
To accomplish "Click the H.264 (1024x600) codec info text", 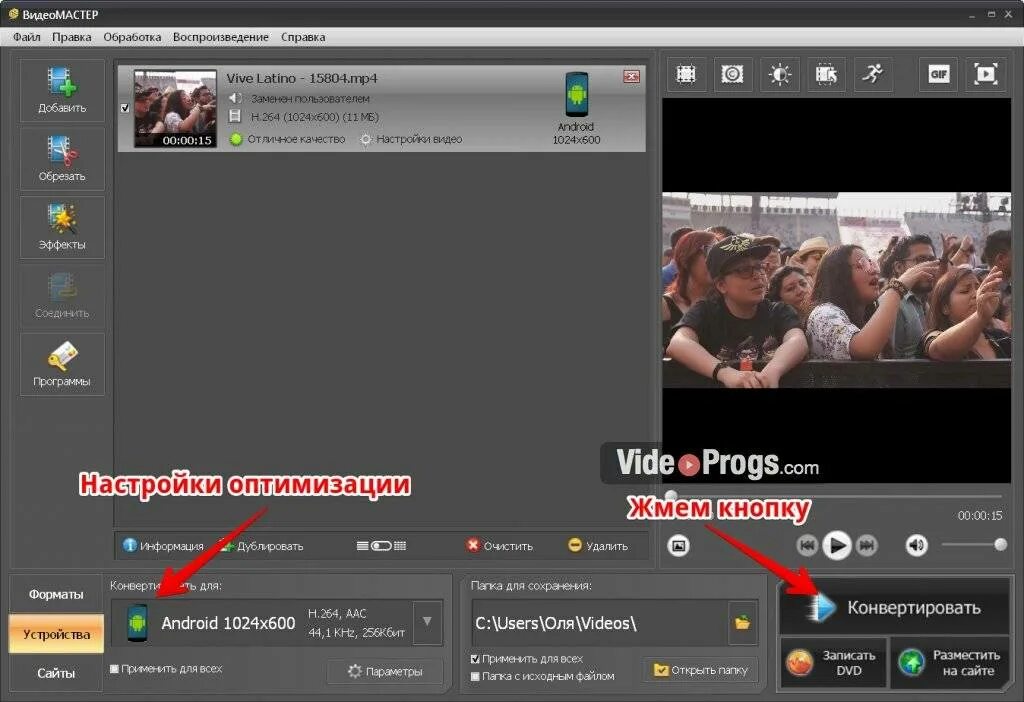I will tap(315, 118).
